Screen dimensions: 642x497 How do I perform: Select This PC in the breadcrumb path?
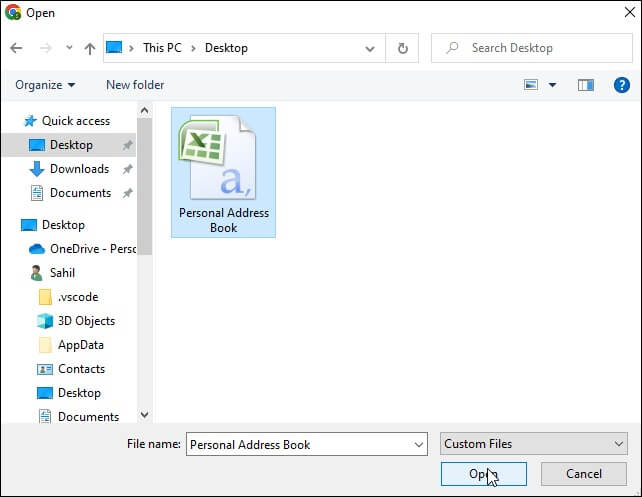pos(162,48)
